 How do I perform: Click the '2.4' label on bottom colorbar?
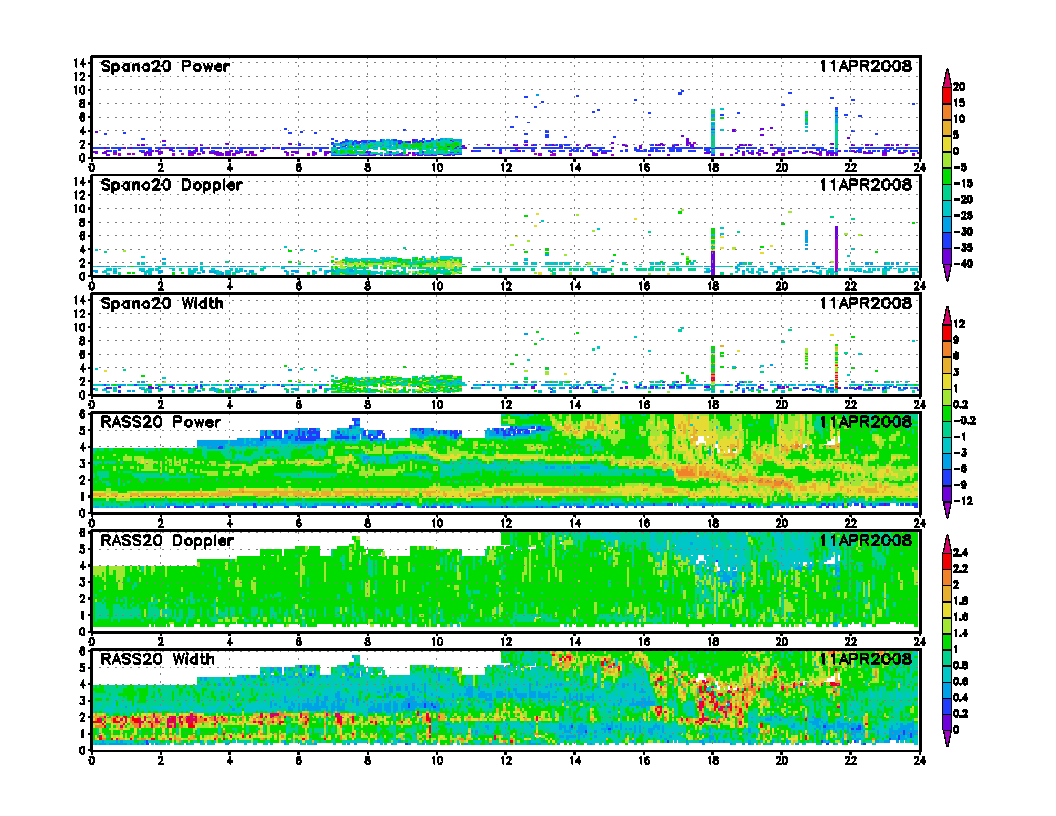coord(960,553)
